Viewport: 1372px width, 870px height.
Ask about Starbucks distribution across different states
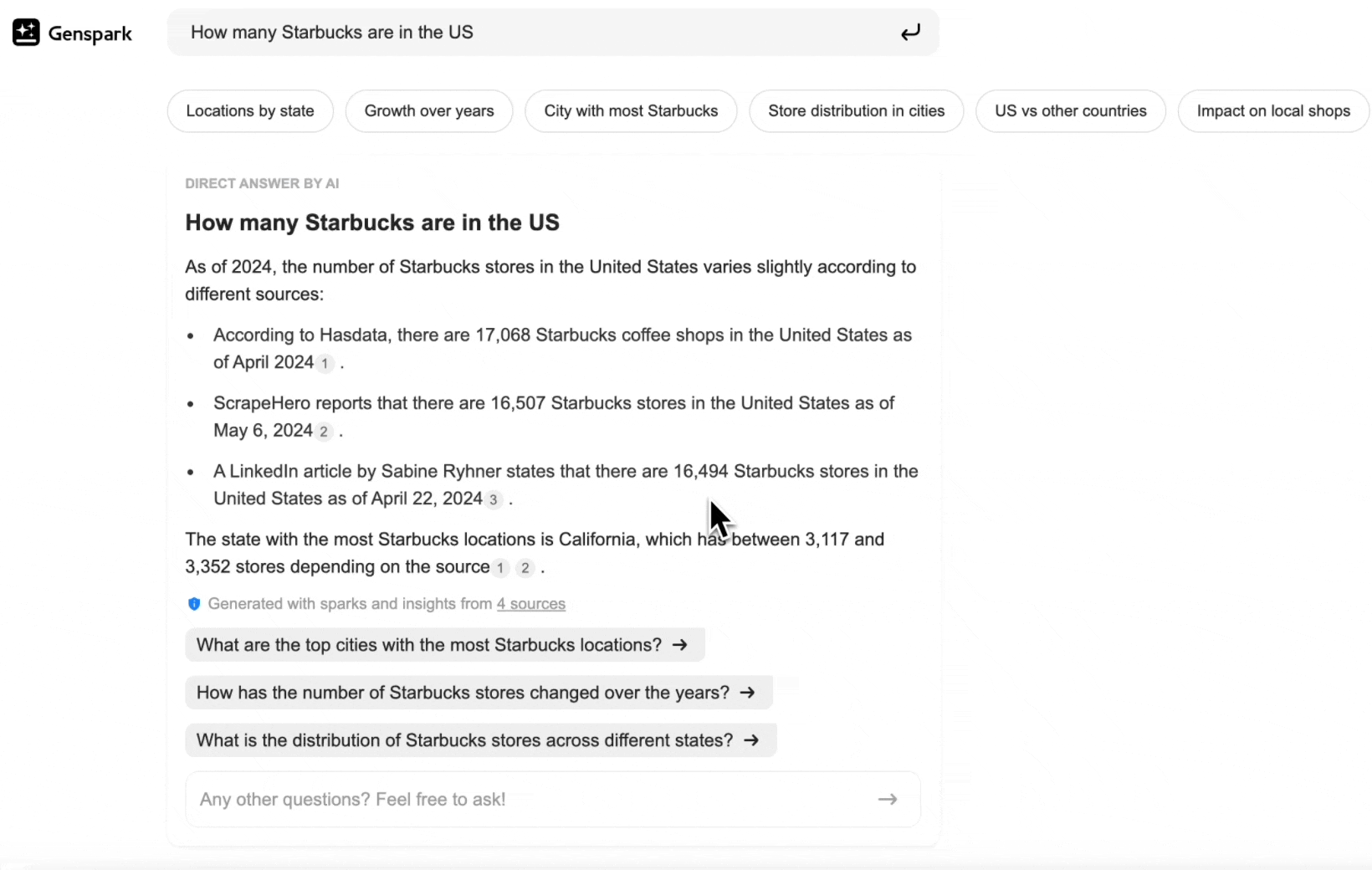[x=479, y=740]
